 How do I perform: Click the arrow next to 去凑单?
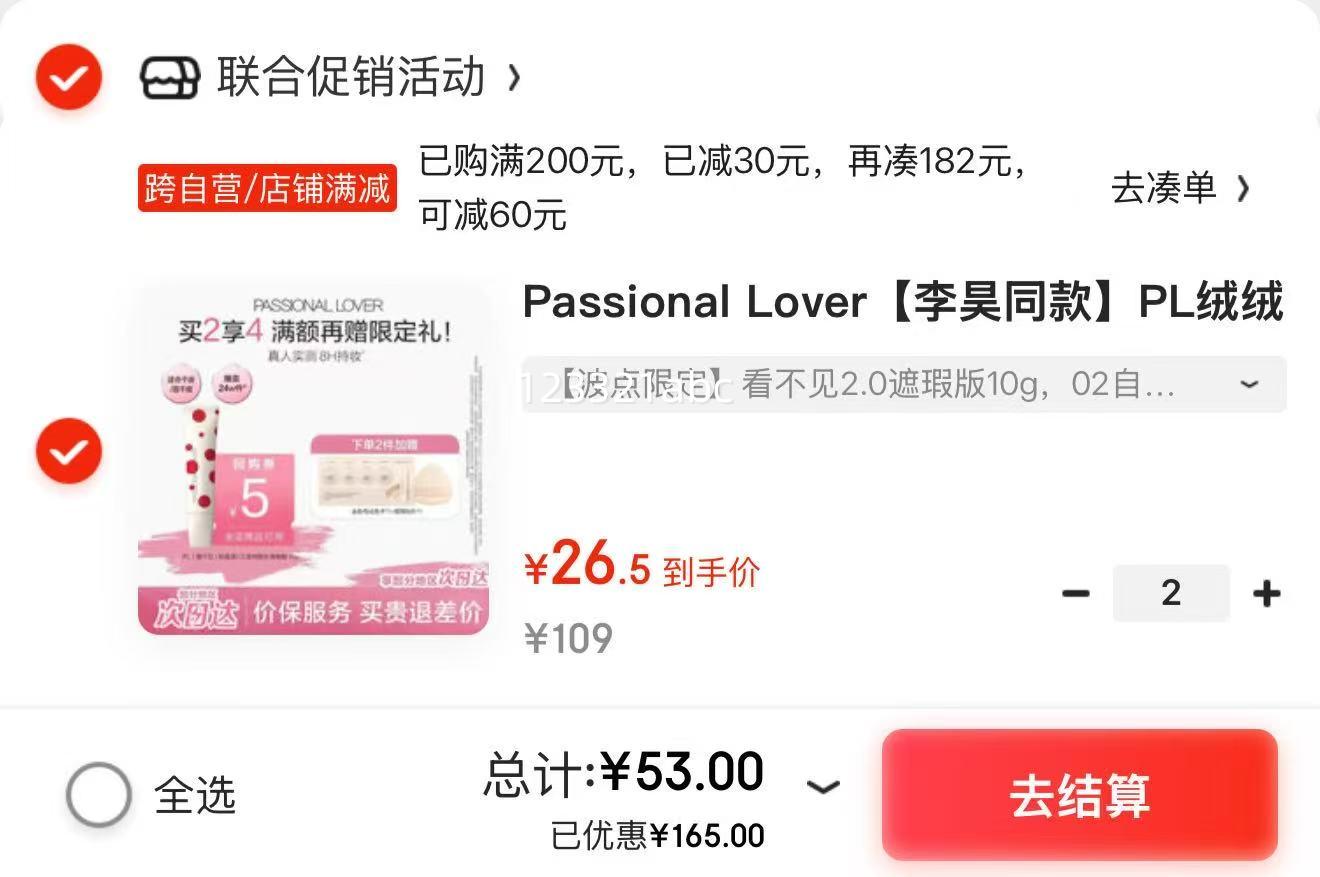tap(1243, 188)
